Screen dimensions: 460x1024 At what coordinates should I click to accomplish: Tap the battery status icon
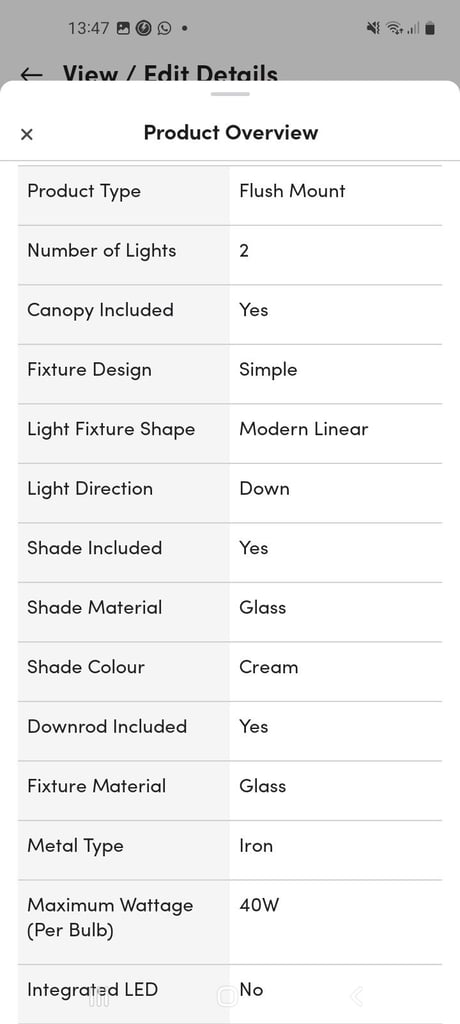[430, 28]
